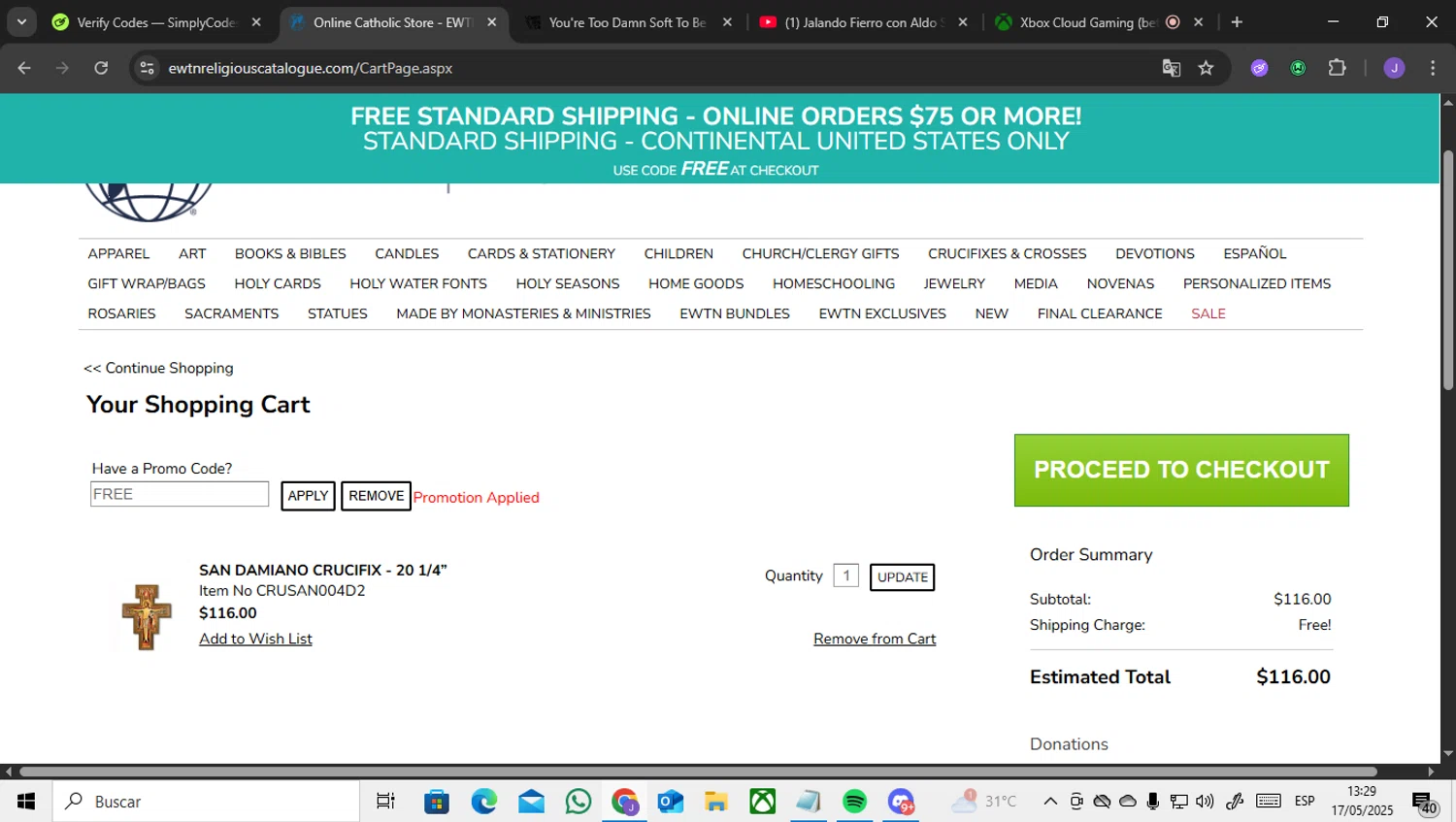The width and height of the screenshot is (1456, 822).
Task: Click the green extension icon in toolbar
Action: [x=1298, y=68]
